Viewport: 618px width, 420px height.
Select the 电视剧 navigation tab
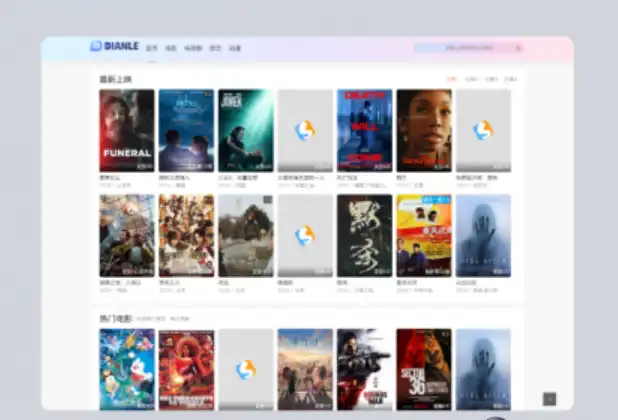(193, 48)
